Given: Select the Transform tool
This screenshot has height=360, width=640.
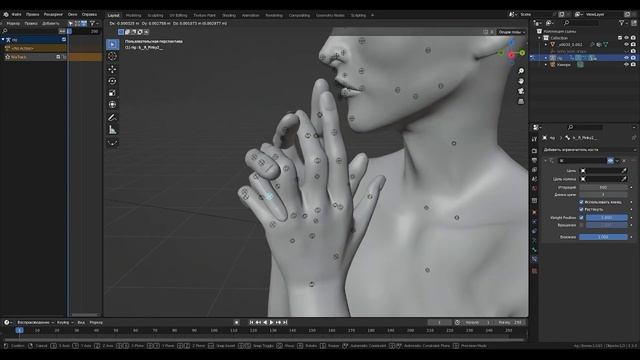Looking at the screenshot, I should coord(112,105).
